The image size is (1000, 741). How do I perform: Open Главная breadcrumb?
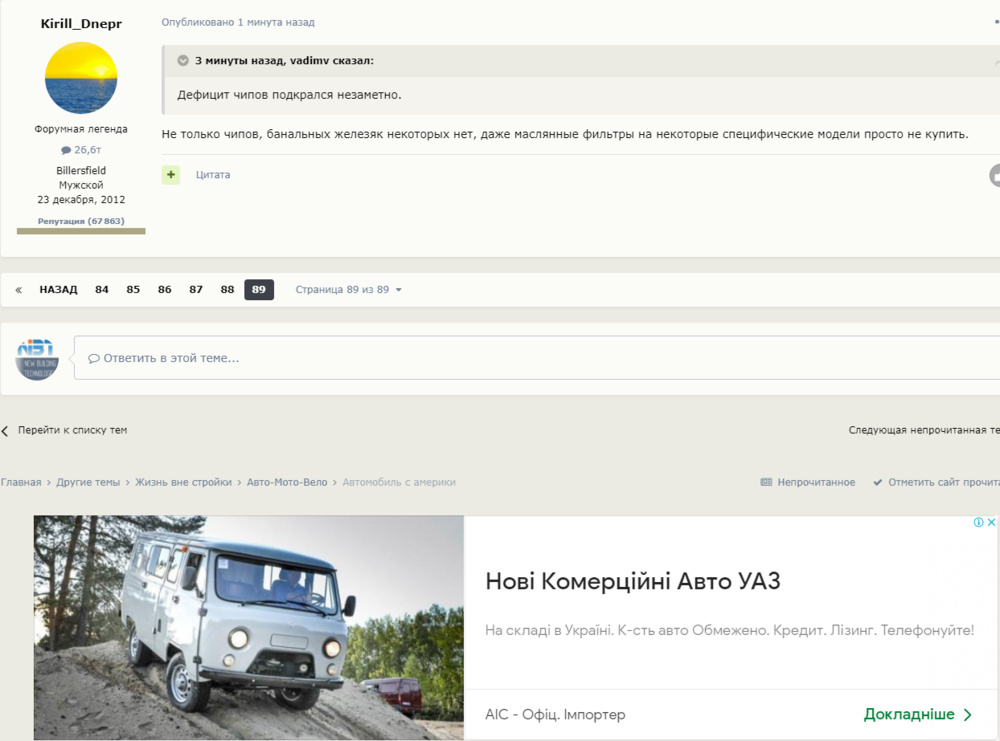pyautogui.click(x=21, y=482)
